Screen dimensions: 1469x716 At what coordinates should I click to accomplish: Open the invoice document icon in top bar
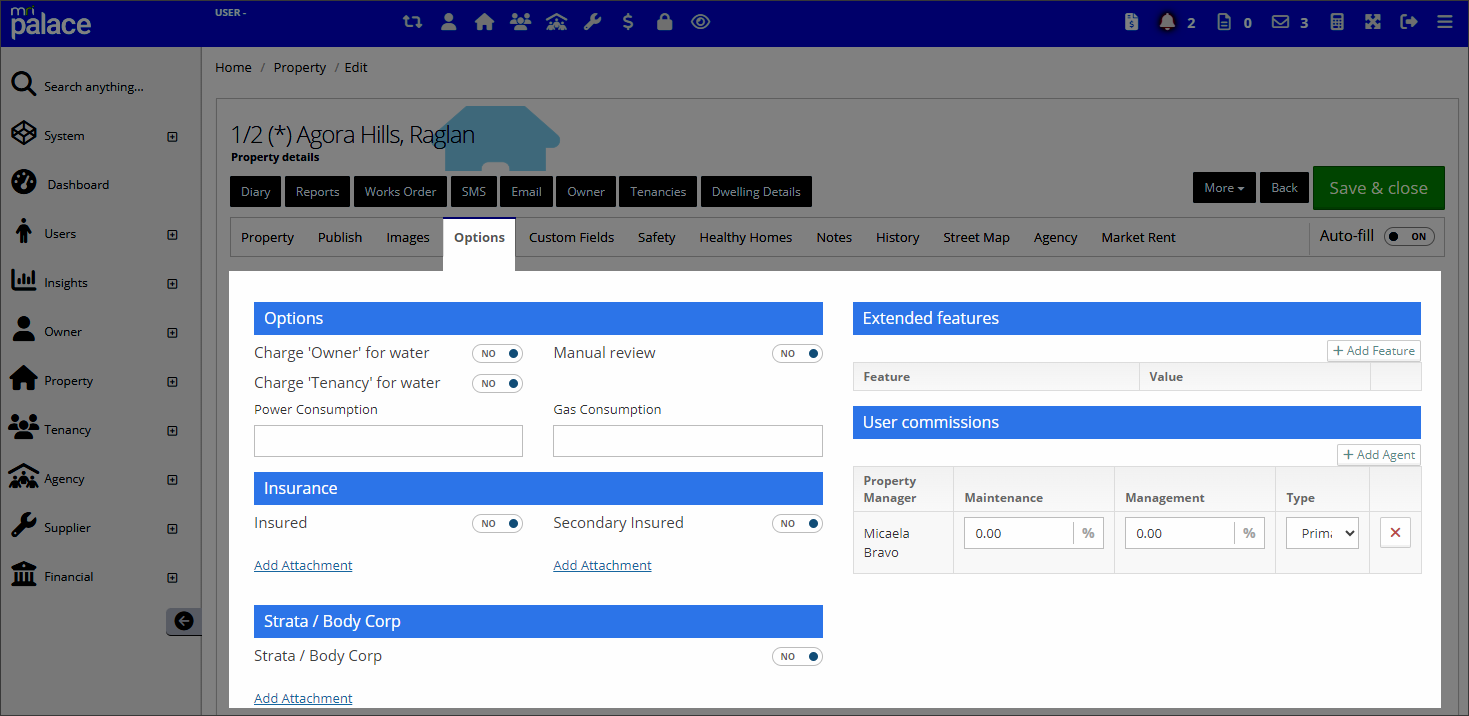pyautogui.click(x=1131, y=22)
